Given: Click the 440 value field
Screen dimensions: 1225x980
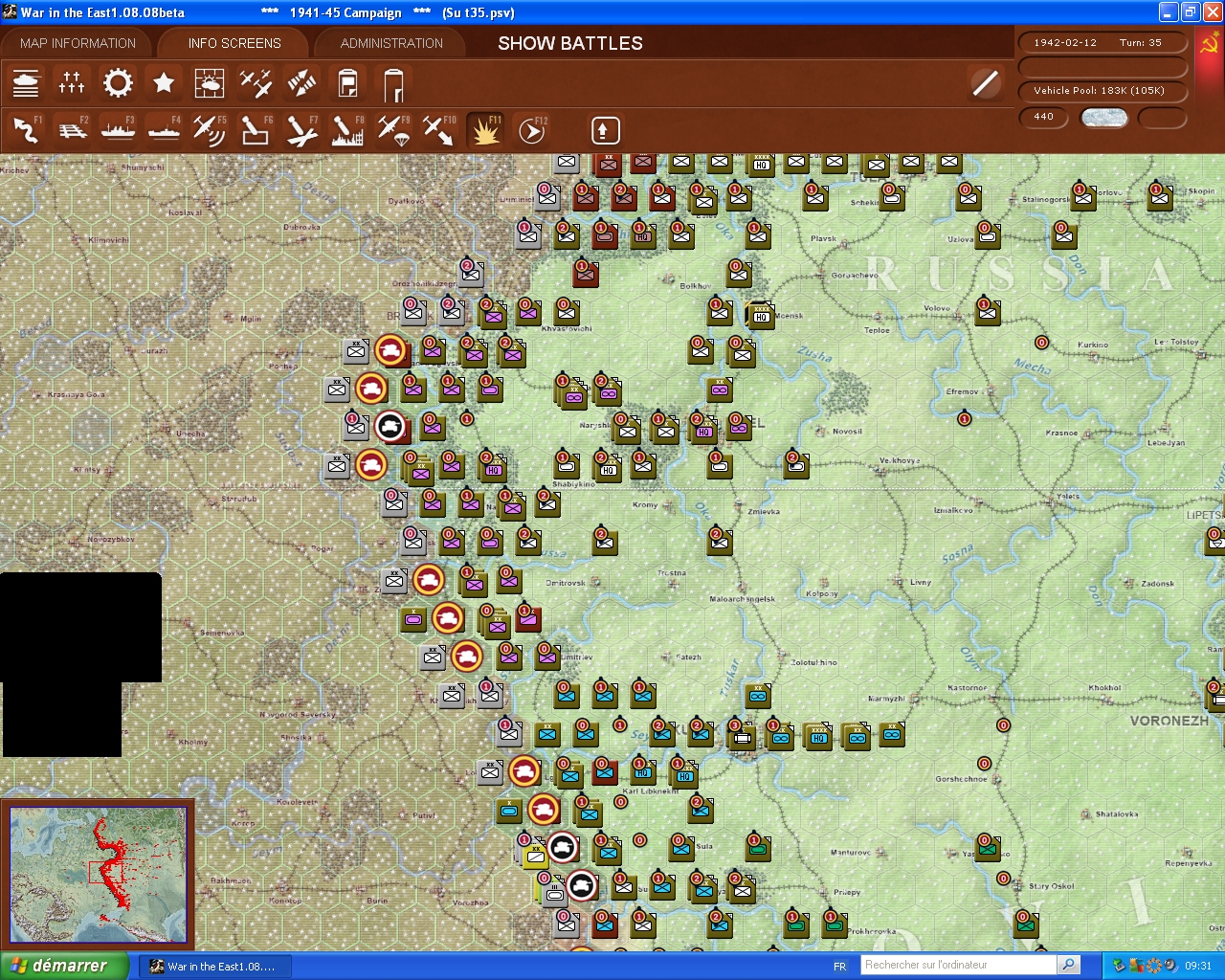Looking at the screenshot, I should [x=1044, y=117].
